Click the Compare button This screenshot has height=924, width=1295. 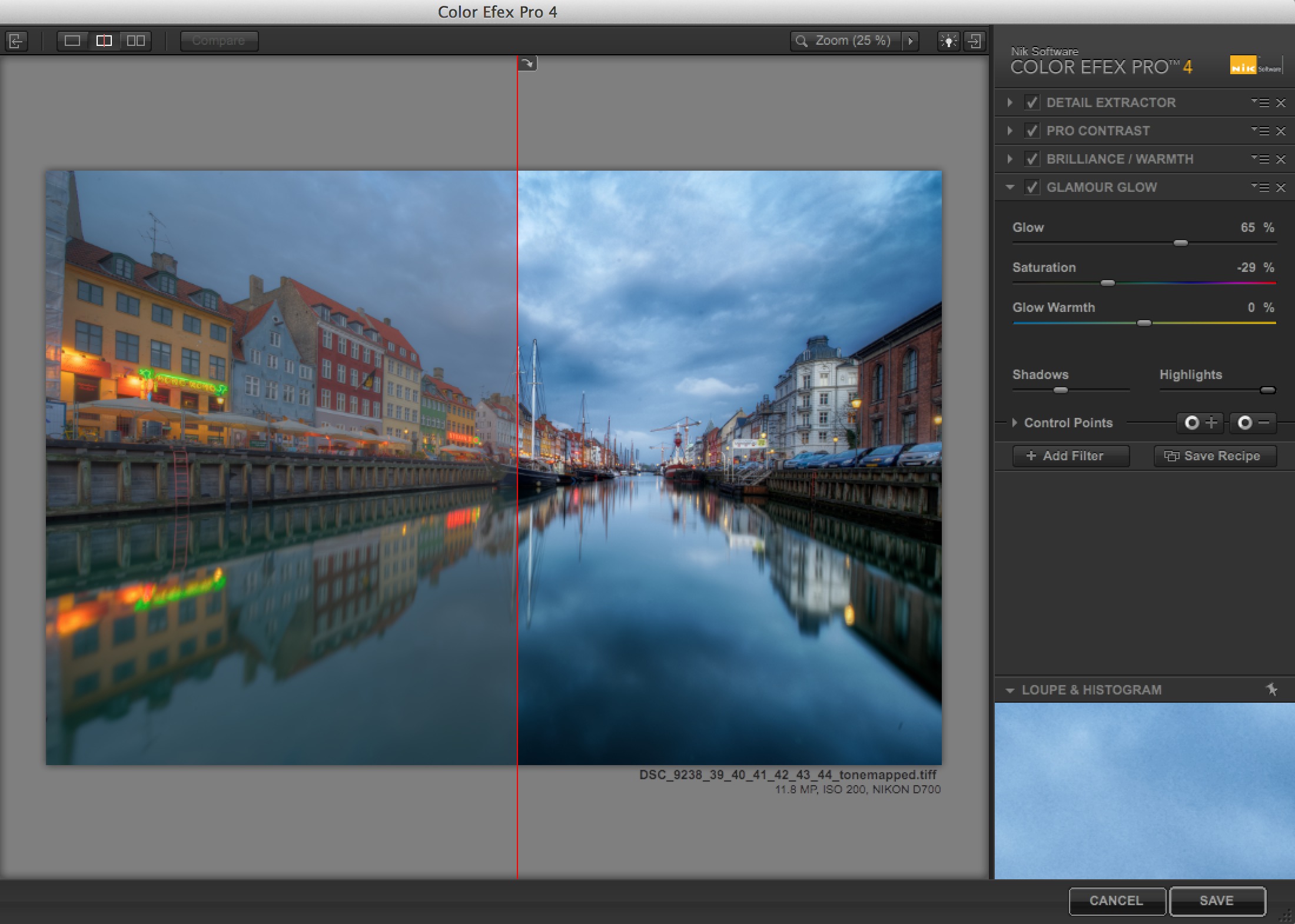point(219,41)
